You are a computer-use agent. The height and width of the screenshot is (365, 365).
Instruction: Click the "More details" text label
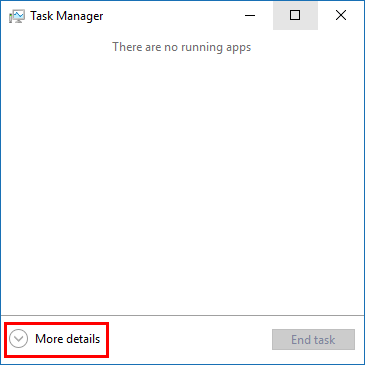(68, 339)
